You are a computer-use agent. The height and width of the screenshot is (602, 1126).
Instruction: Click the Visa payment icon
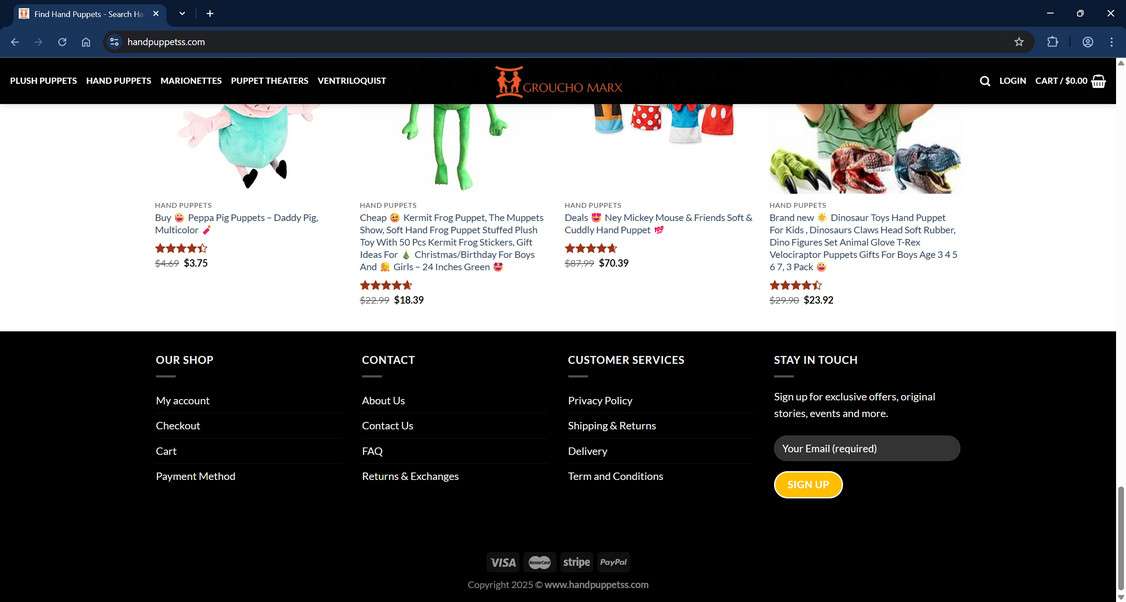[x=503, y=562]
